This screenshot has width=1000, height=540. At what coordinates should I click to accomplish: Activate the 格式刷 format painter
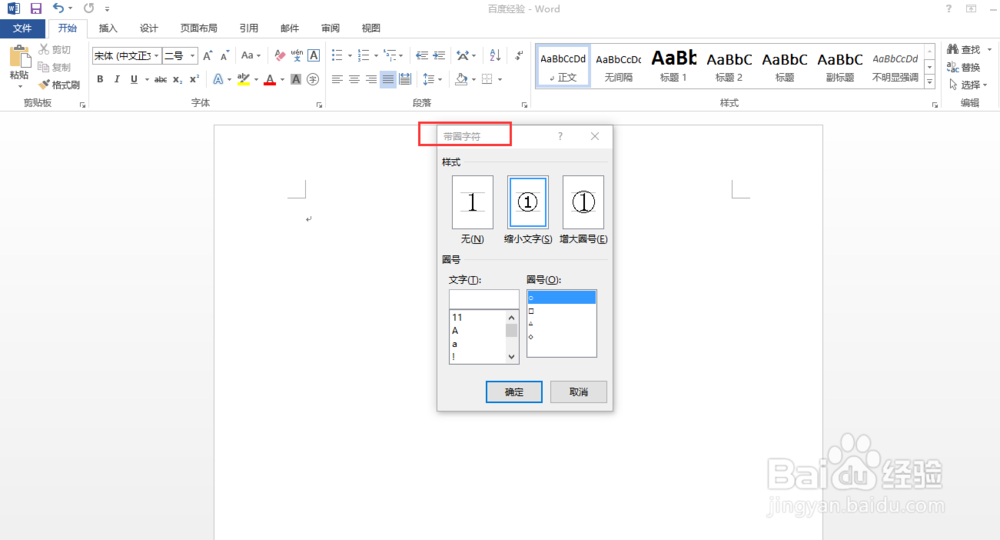tap(59, 85)
